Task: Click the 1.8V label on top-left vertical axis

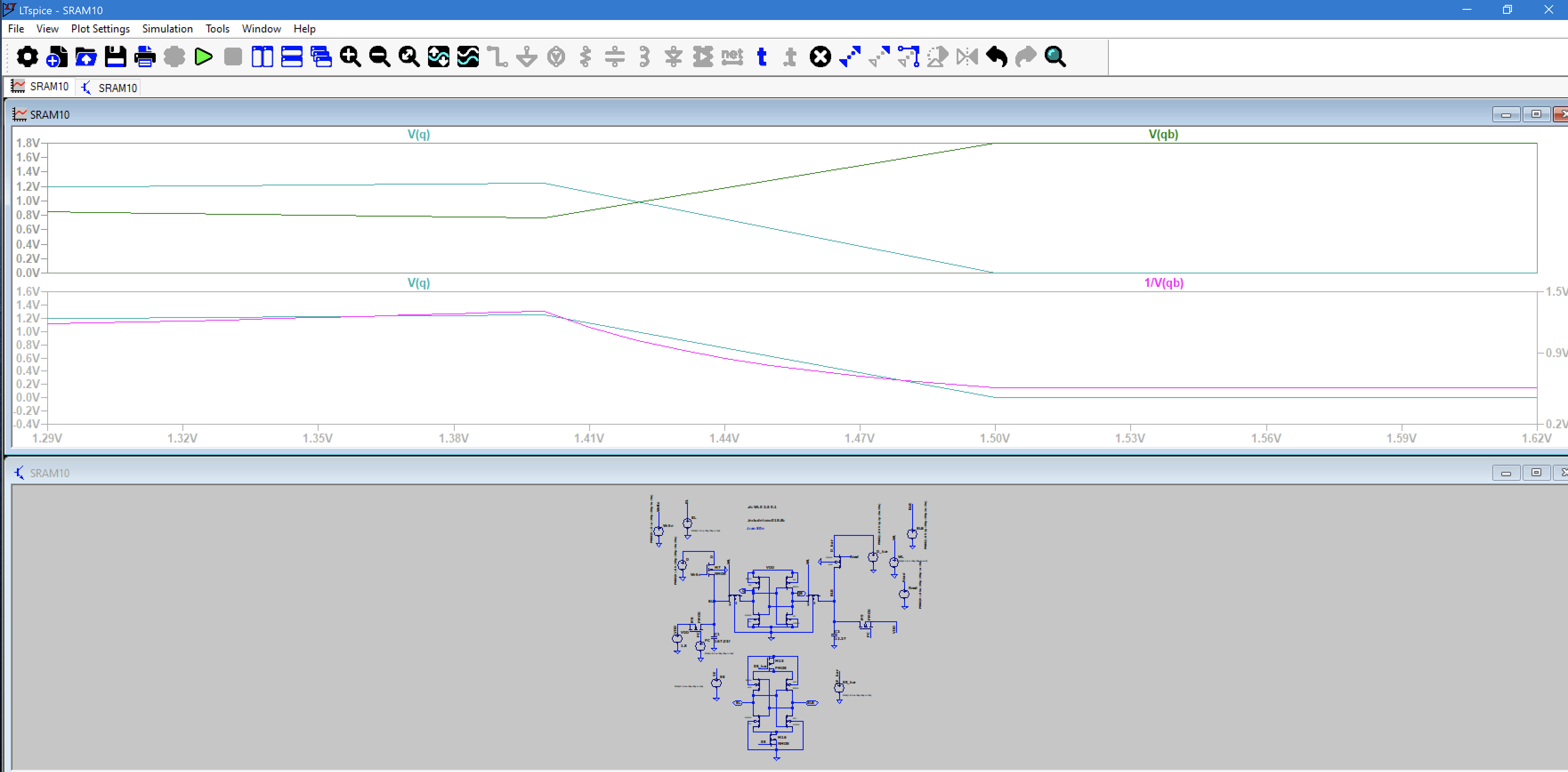Action: tap(28, 143)
